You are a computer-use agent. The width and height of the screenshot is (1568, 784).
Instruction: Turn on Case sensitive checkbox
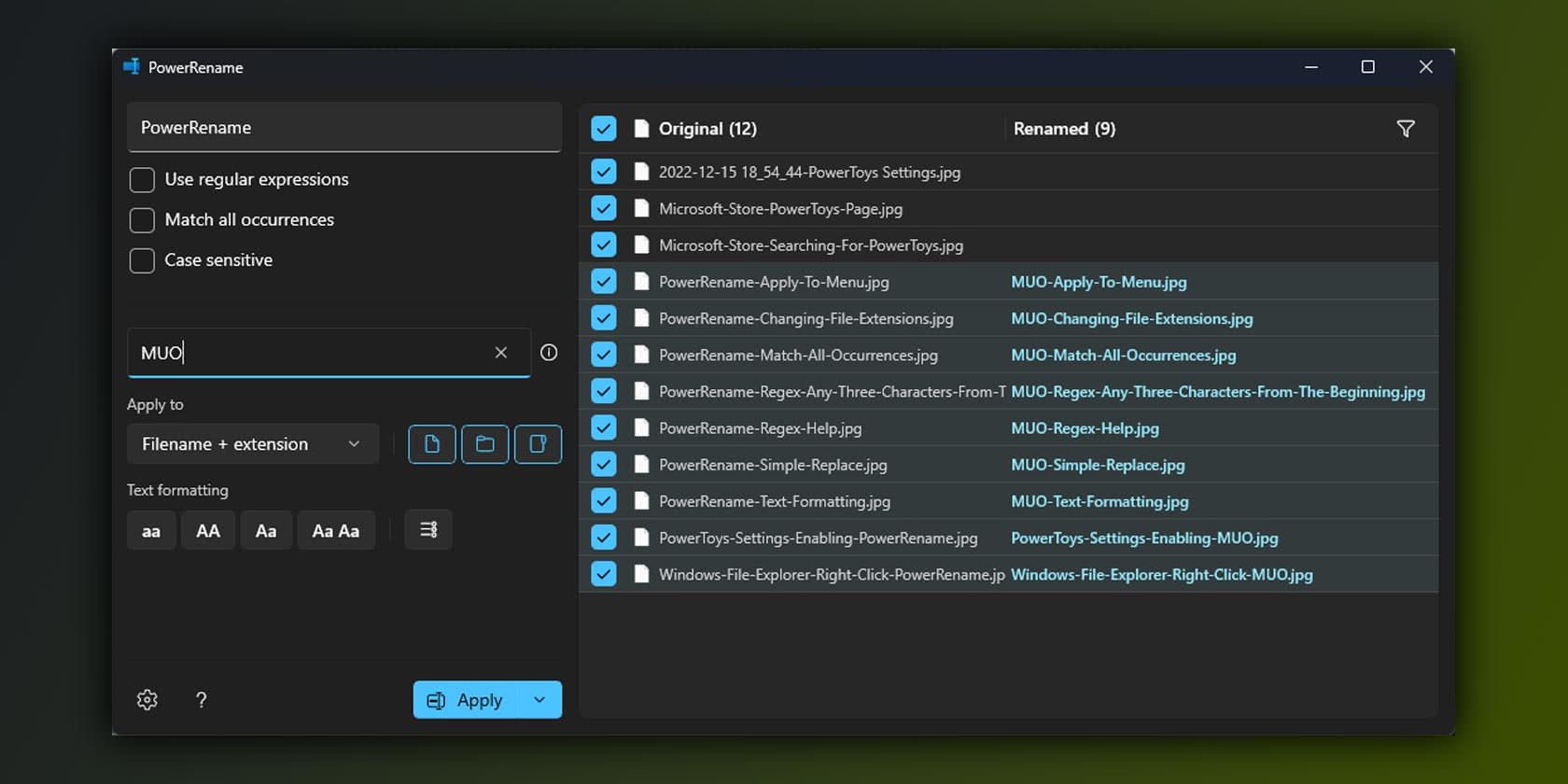tap(142, 260)
